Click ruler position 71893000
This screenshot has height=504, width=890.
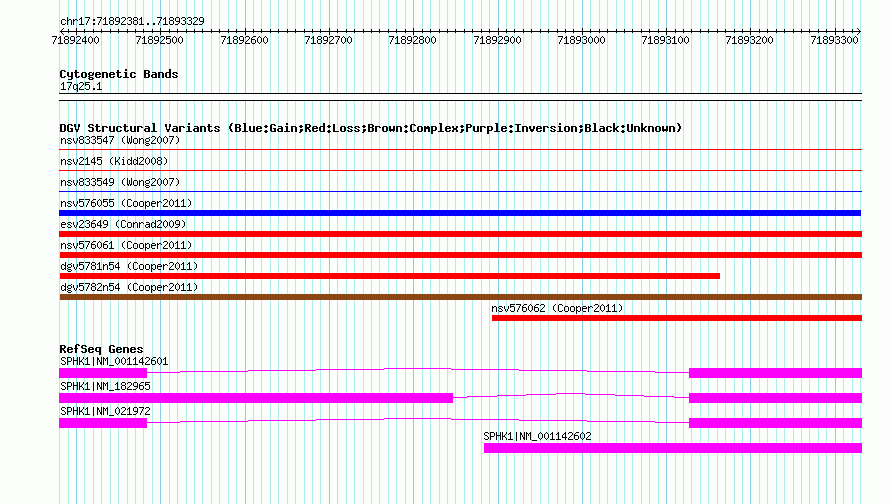click(x=581, y=40)
